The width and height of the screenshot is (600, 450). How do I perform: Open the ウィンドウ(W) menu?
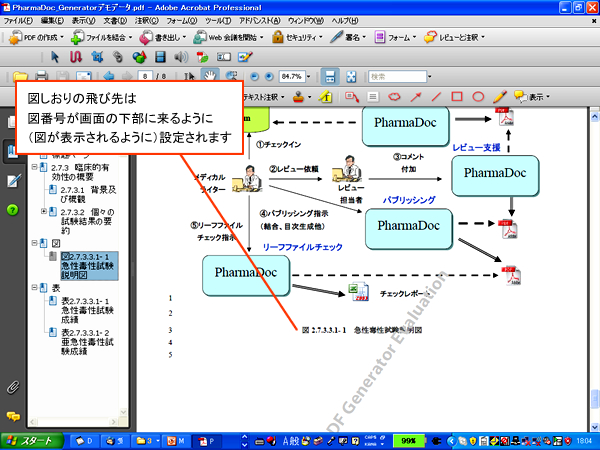[306, 21]
